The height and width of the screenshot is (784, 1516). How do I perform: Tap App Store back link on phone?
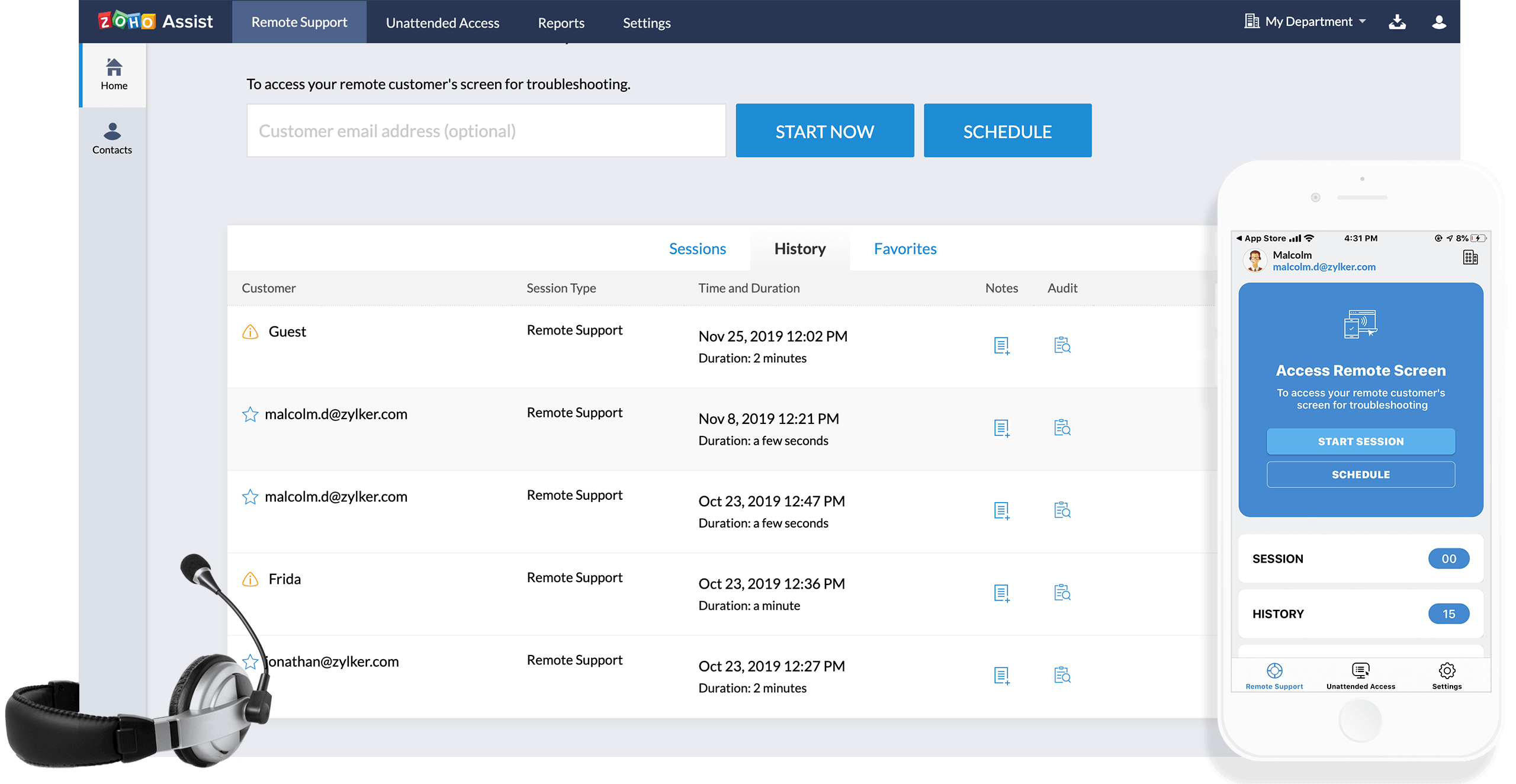tap(1261, 238)
